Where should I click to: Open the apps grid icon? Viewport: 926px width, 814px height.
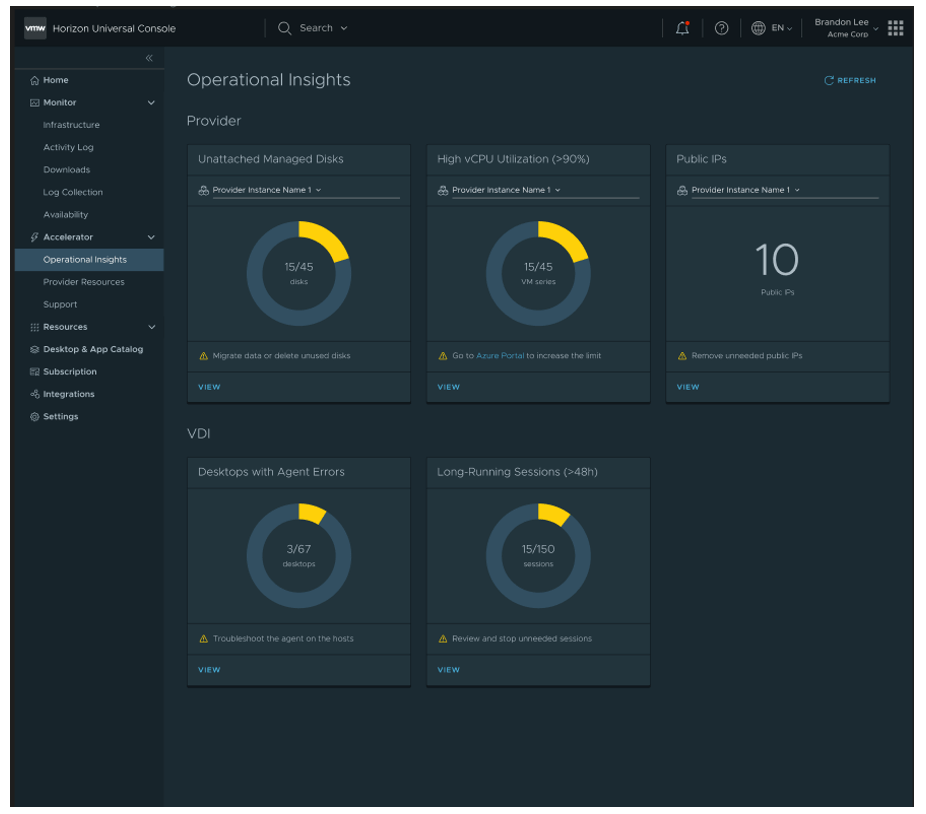point(895,28)
